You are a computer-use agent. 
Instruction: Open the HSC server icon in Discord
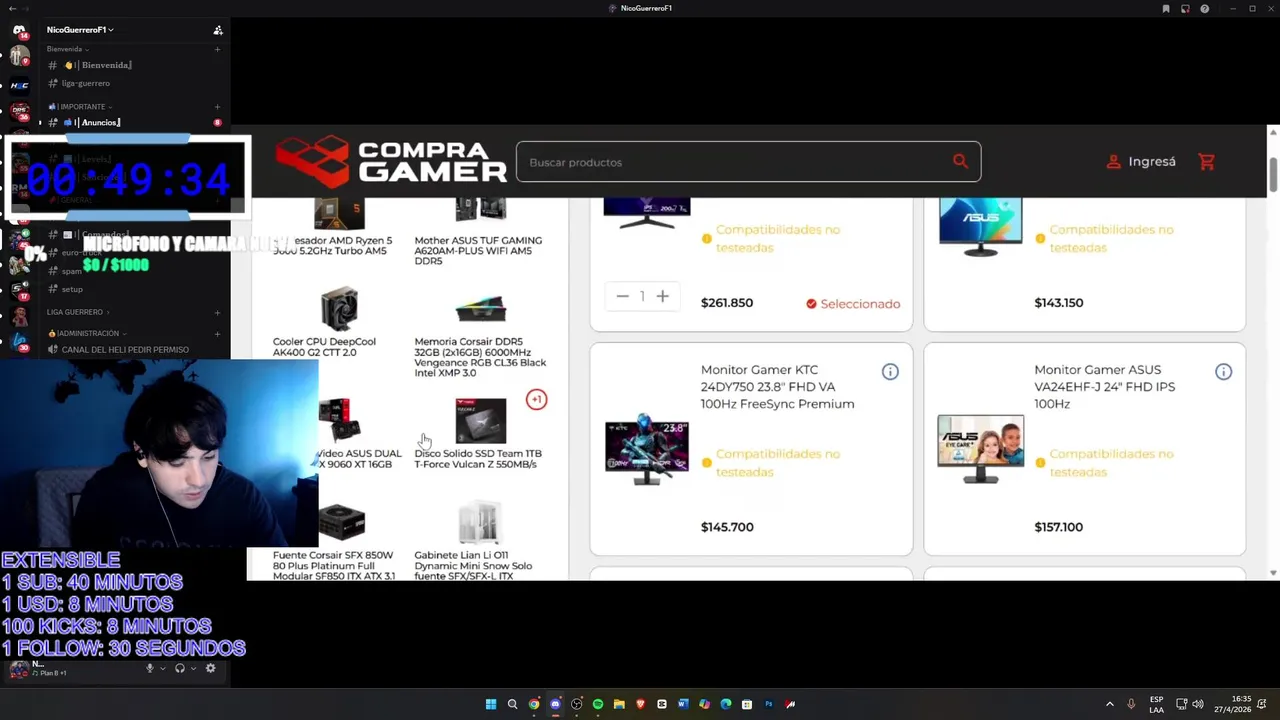point(19,85)
